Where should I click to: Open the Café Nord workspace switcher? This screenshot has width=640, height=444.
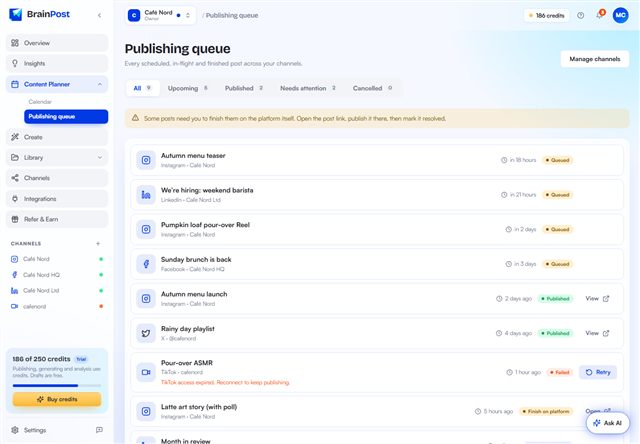pyautogui.click(x=160, y=16)
